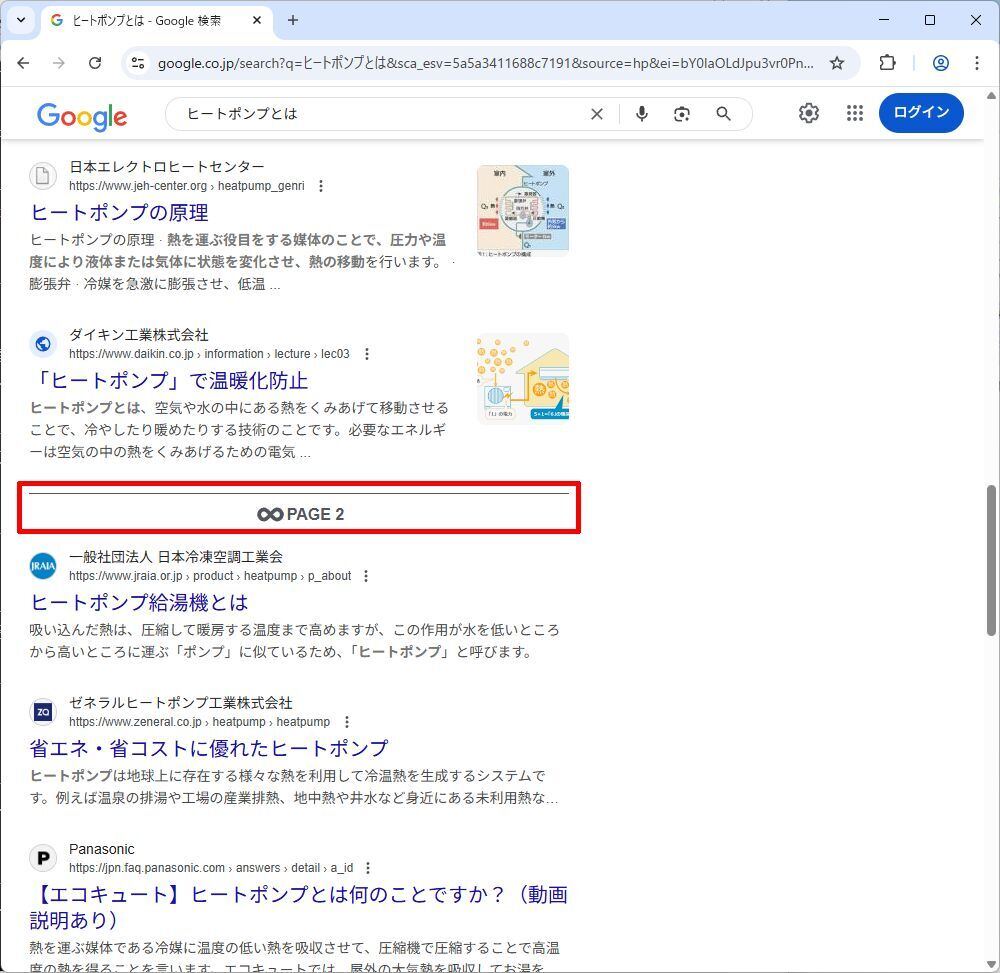
Task: Open more options for jraia.or.jp result
Action: (365, 576)
